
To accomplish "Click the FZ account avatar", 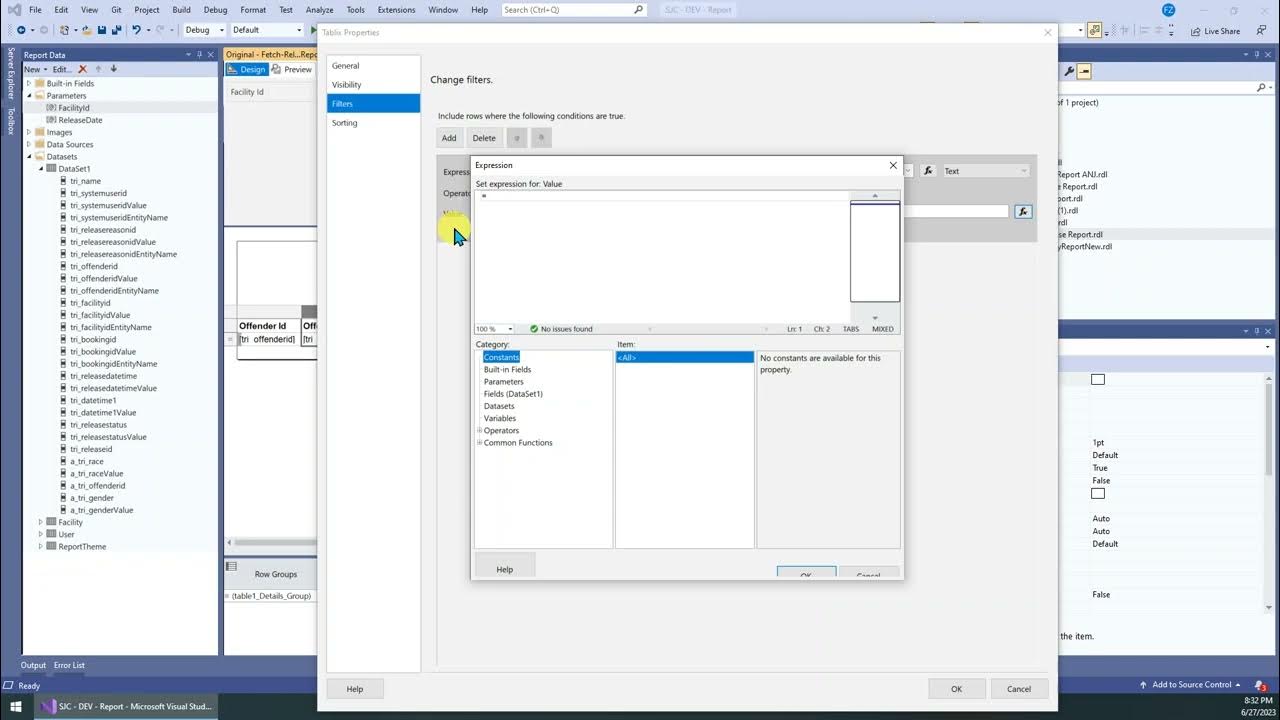I will (1168, 10).
